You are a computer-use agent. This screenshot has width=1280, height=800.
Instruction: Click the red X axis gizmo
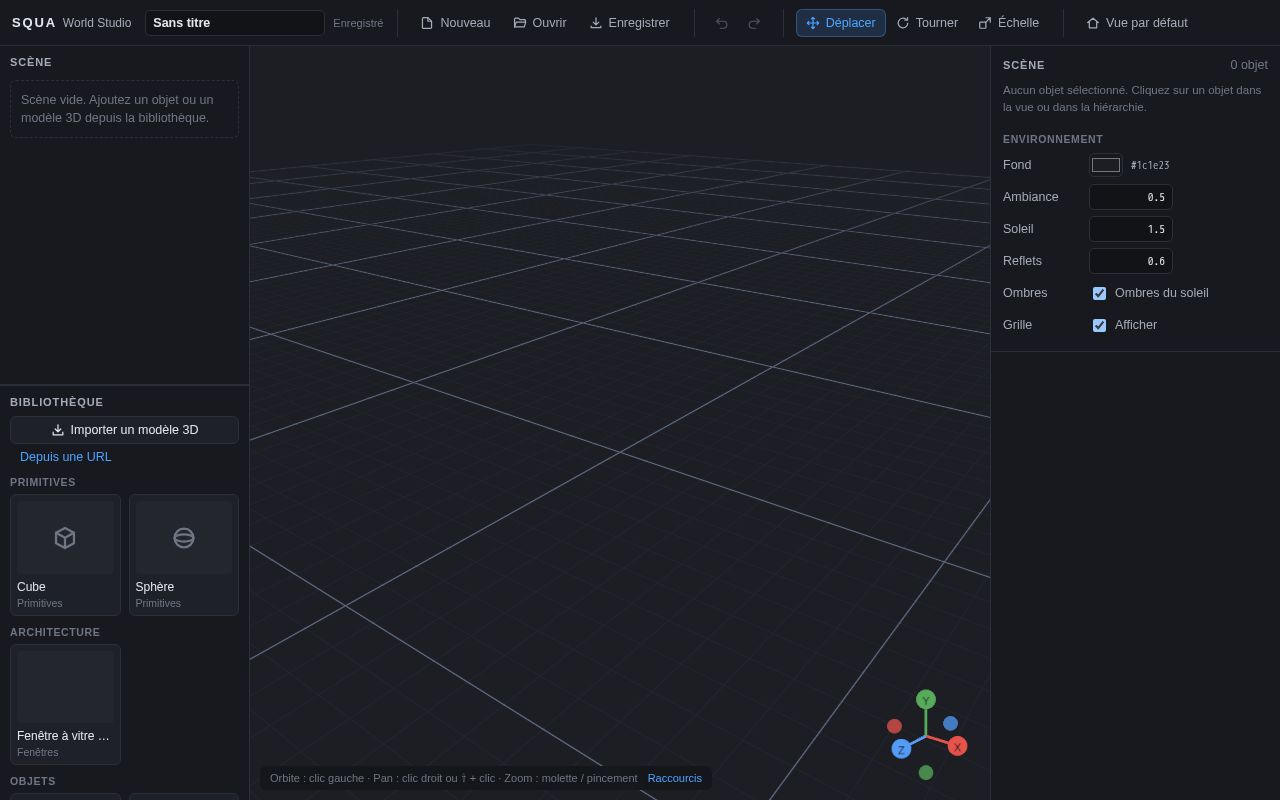pyautogui.click(x=957, y=746)
